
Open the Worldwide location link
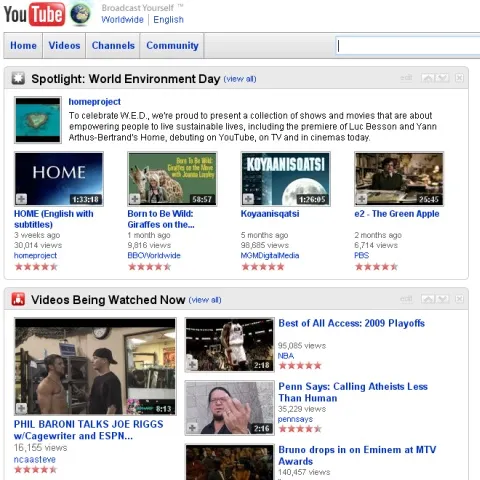[122, 20]
